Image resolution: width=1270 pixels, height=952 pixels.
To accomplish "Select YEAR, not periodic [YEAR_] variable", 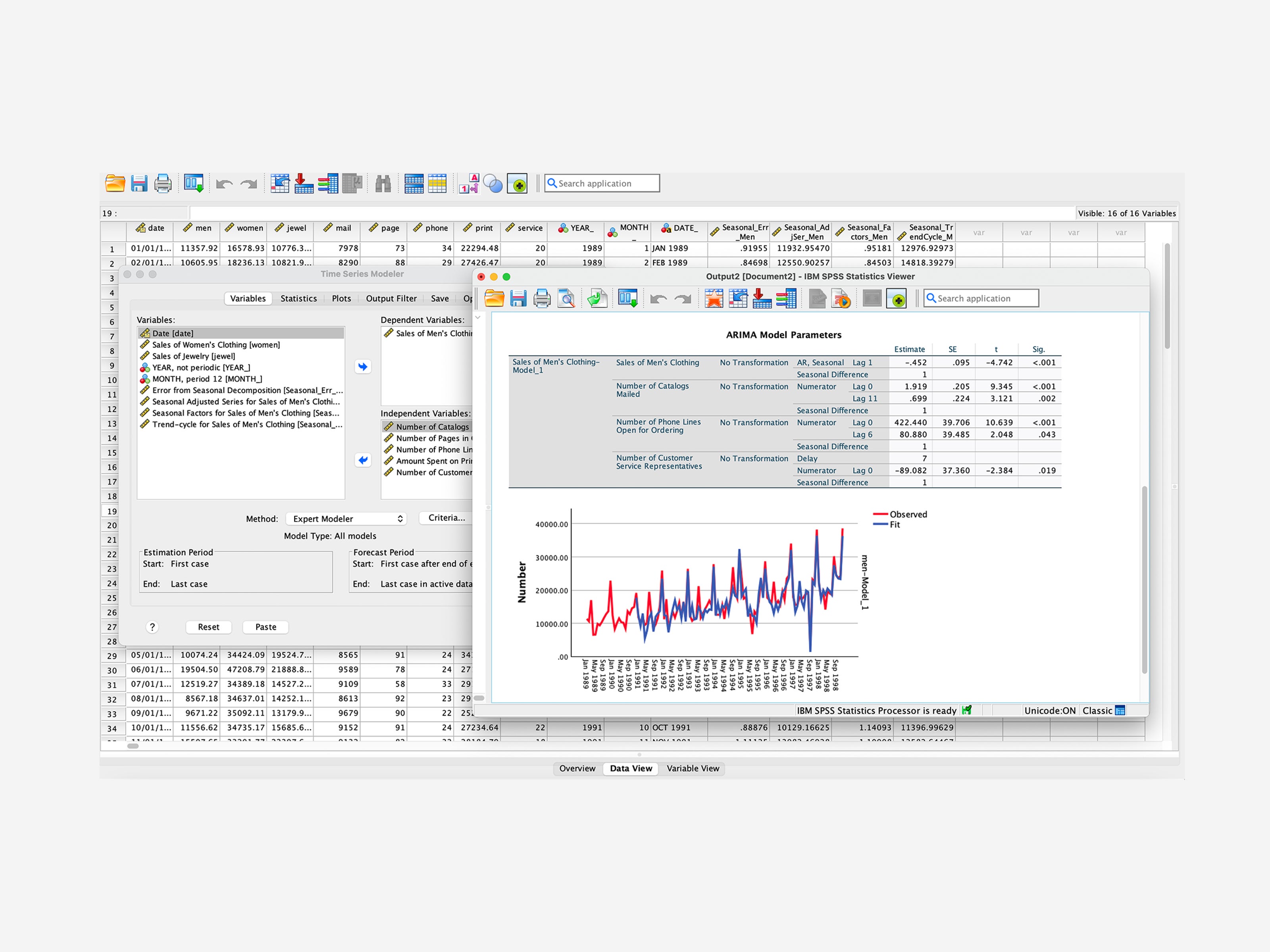I will click(241, 368).
